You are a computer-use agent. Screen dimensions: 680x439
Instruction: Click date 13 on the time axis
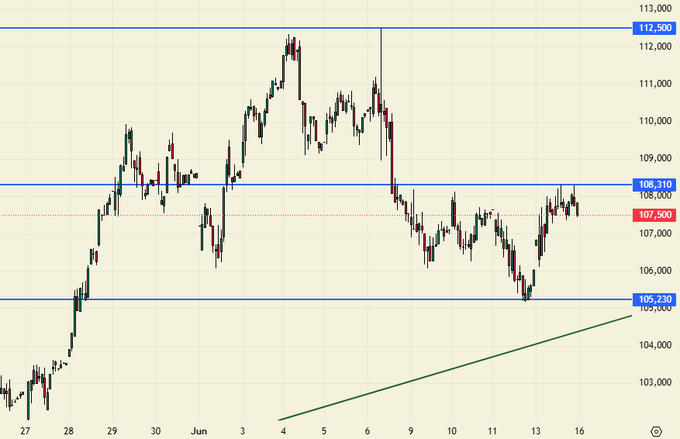537,431
